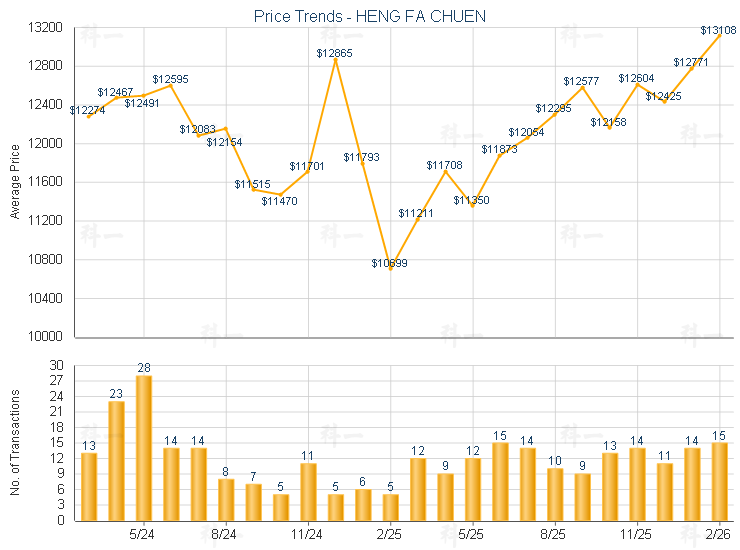Screen dimensions: 740x550
Task: Select the bar showing 23 transactions
Action: 116,460
